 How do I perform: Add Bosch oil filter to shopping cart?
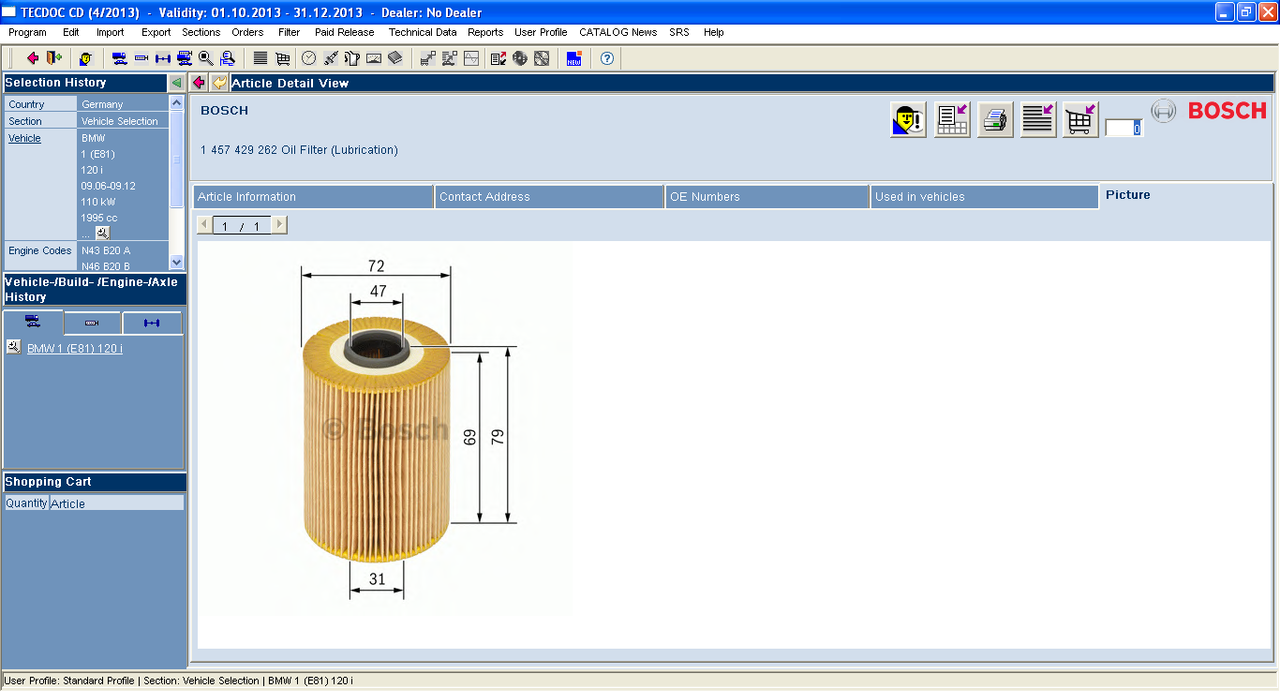(x=1081, y=120)
